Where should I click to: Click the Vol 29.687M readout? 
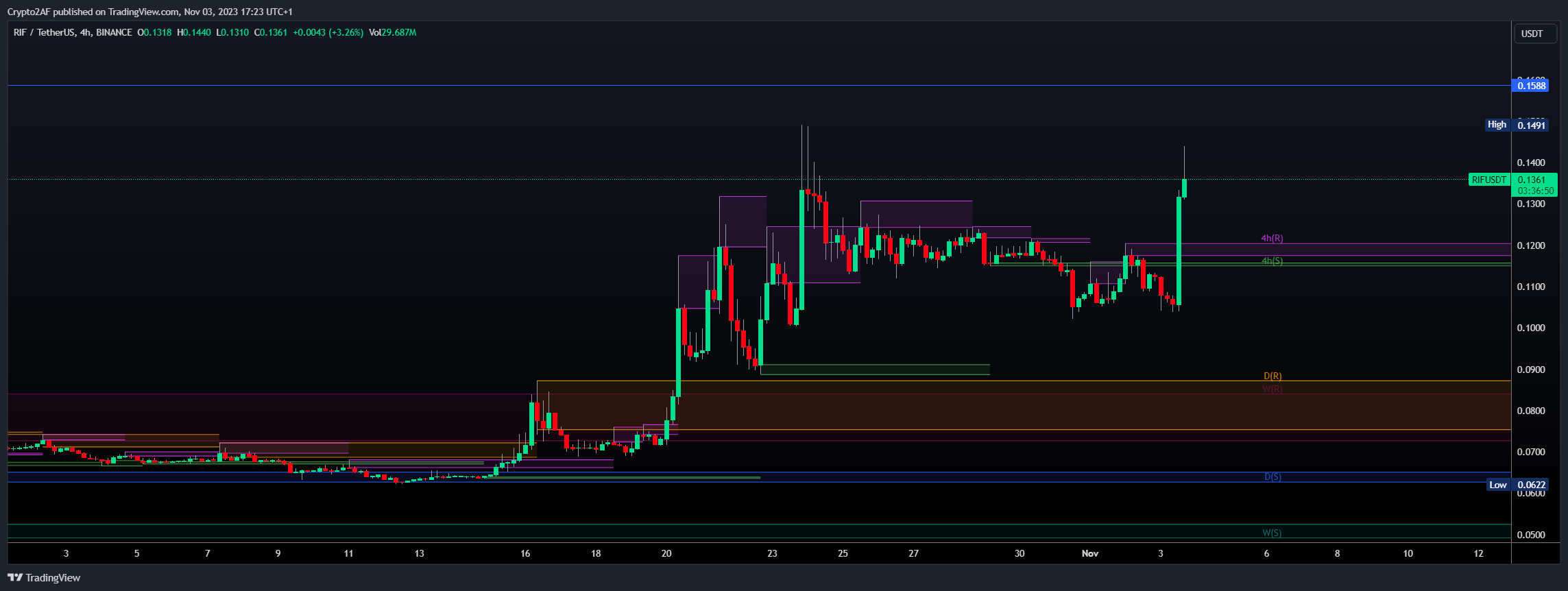[392, 32]
